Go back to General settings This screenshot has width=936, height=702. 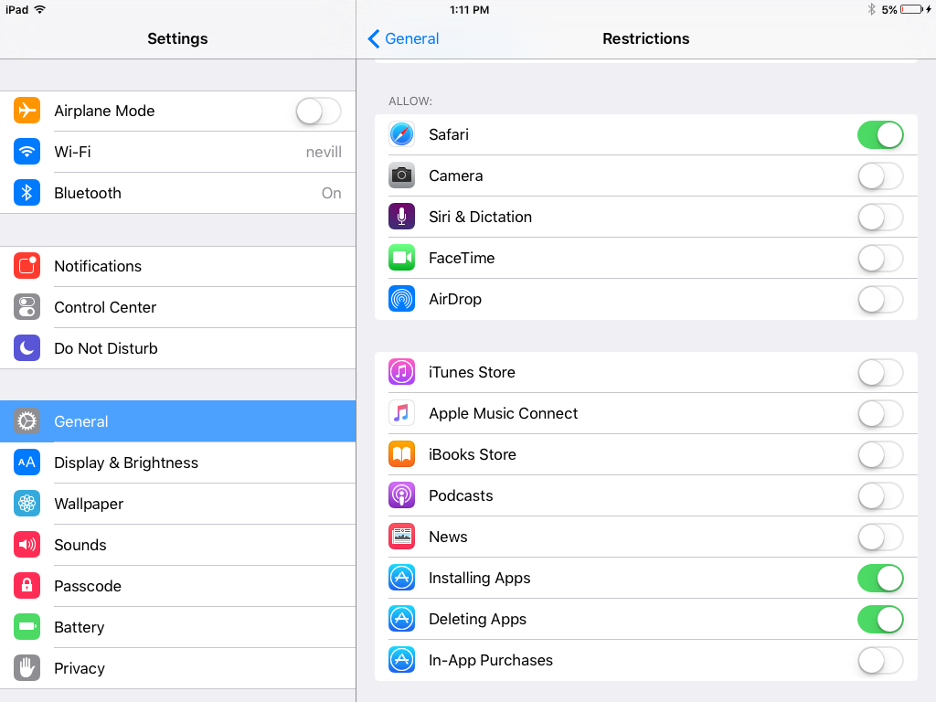tap(404, 39)
